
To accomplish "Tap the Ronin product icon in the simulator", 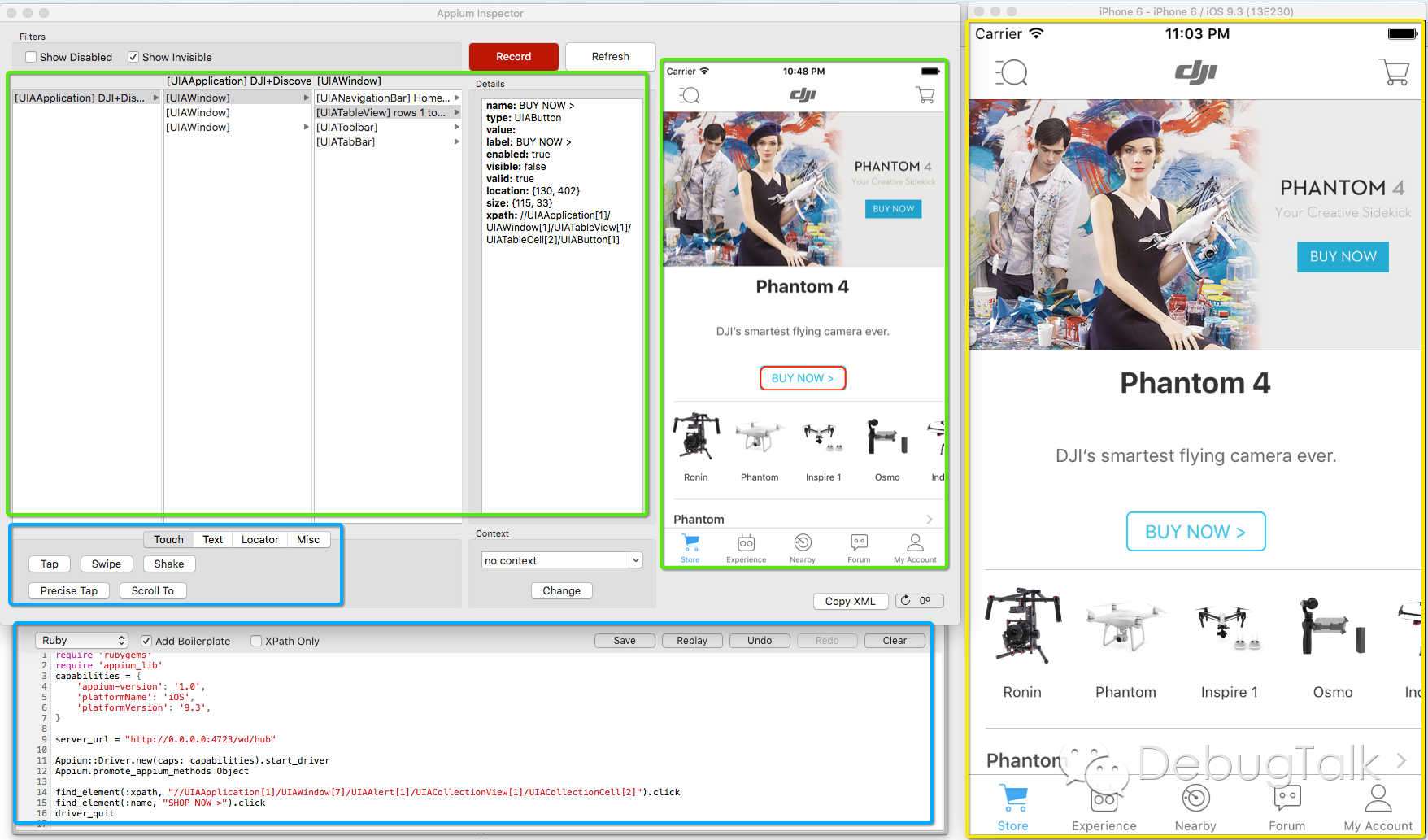I will coord(1023,625).
